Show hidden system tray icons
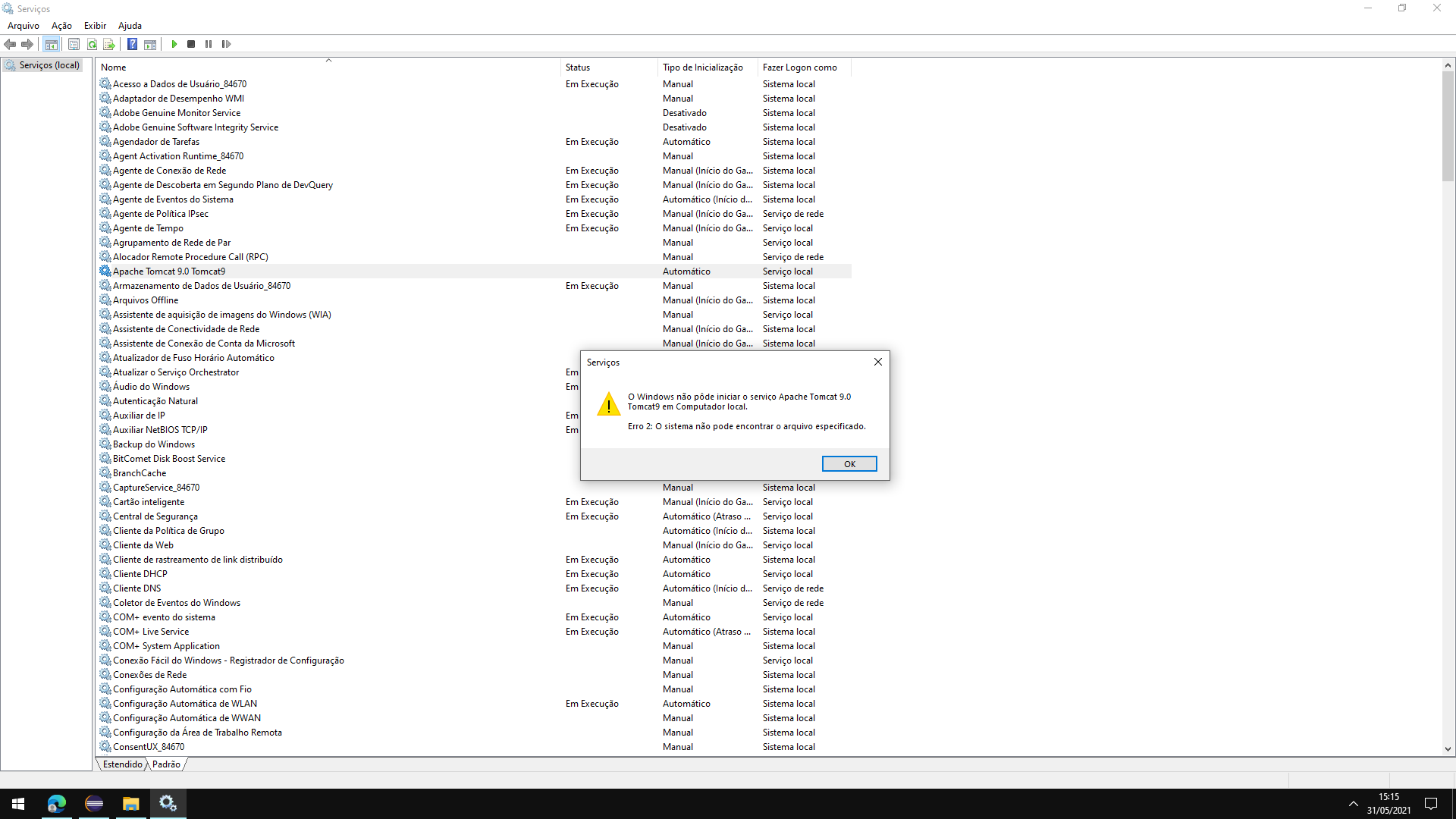The image size is (1456, 819). point(1353,804)
